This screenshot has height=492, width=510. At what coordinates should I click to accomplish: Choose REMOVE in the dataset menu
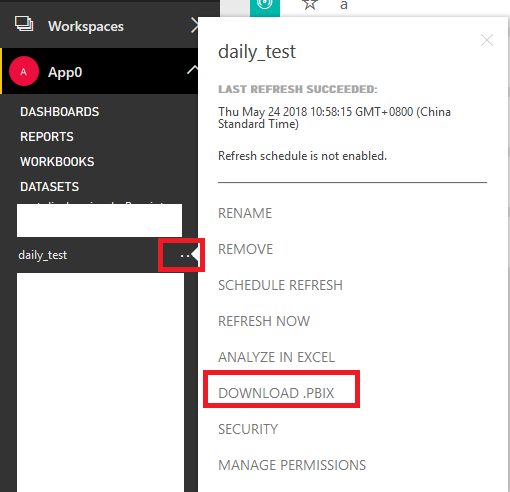click(x=245, y=249)
